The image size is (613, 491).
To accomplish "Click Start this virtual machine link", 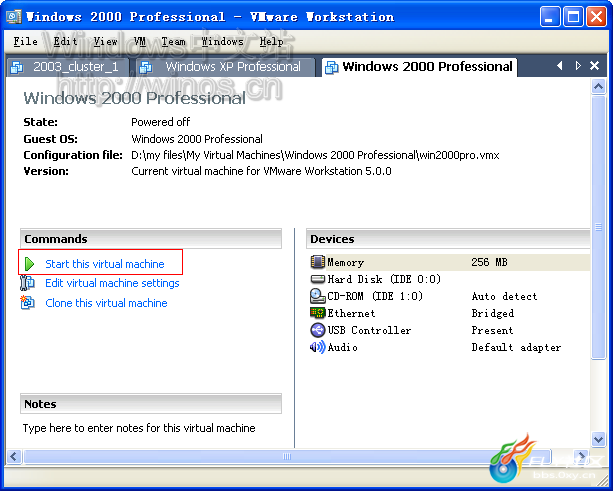I will click(x=105, y=264).
